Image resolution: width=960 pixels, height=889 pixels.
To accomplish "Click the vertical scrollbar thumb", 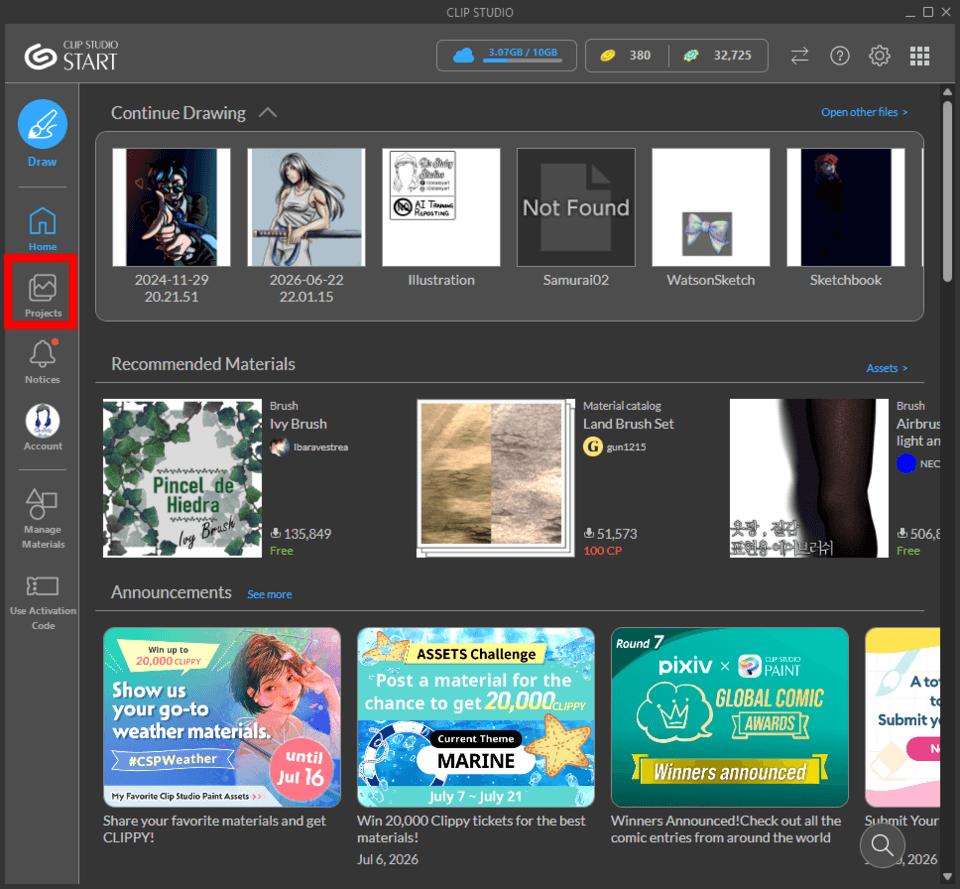I will [x=947, y=191].
